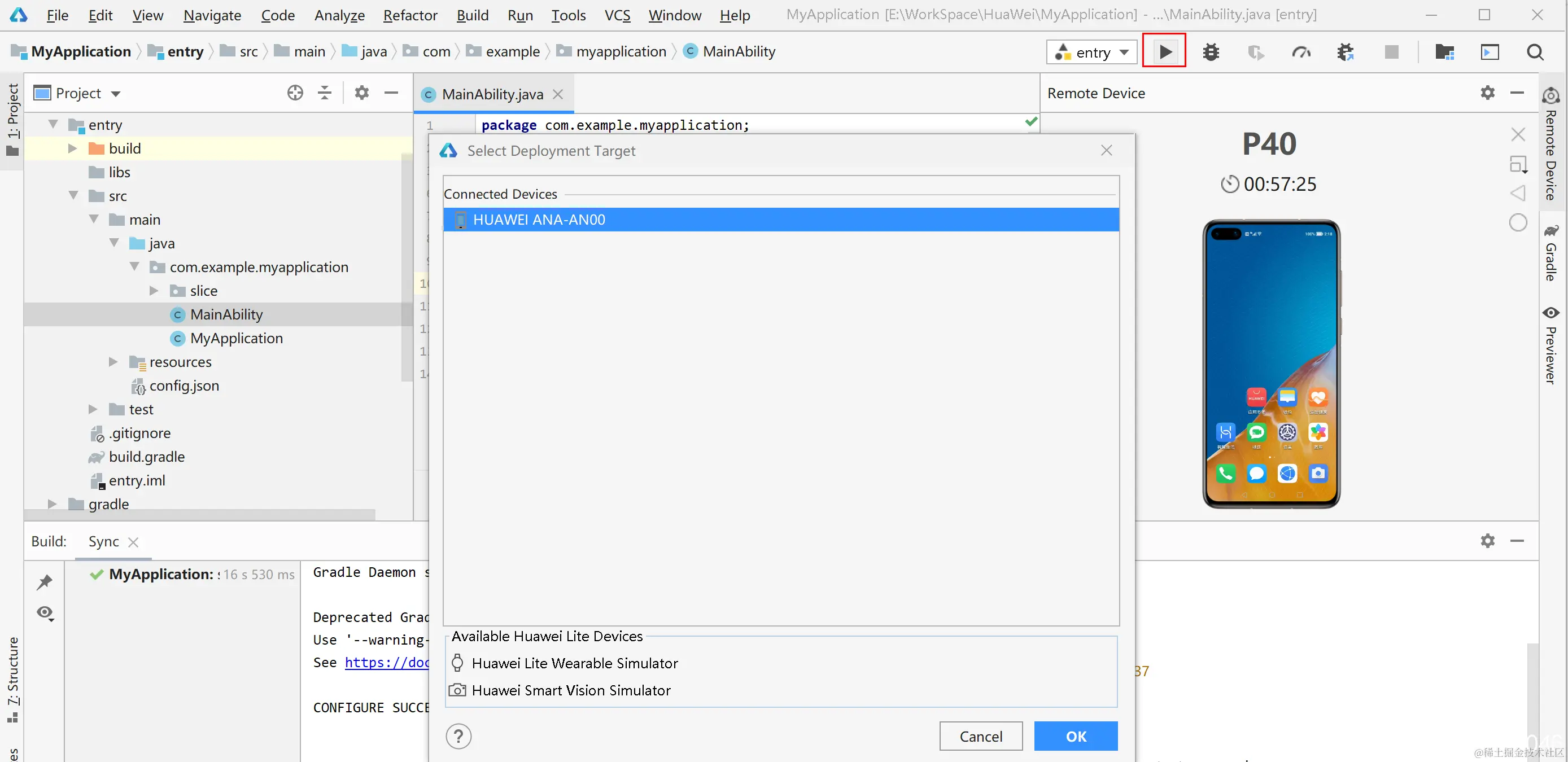This screenshot has height=762, width=1568.
Task: Click the collapse all icon in Project panel
Action: (x=325, y=93)
